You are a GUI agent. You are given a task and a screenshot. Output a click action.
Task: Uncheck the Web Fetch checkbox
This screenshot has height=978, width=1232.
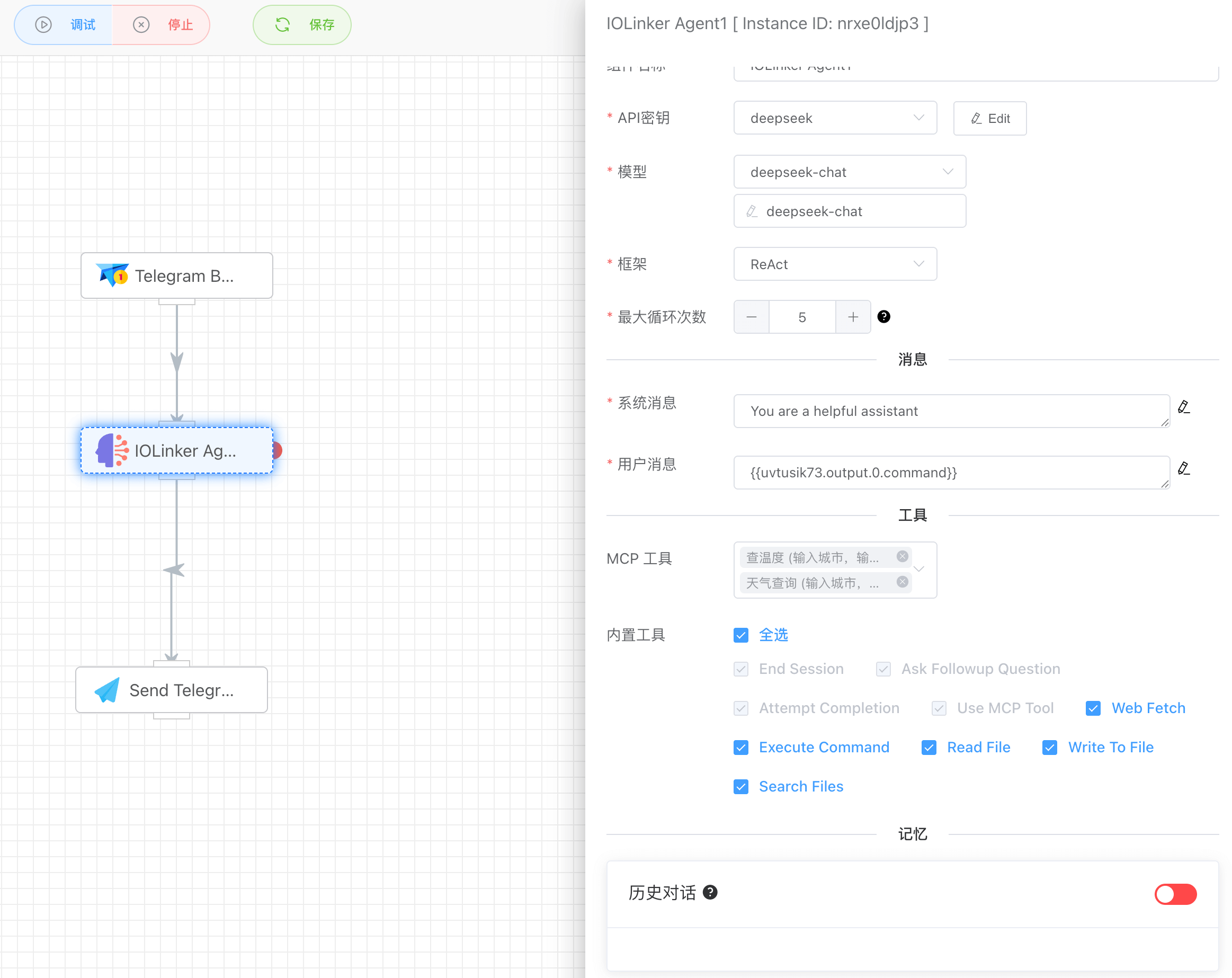[1093, 708]
